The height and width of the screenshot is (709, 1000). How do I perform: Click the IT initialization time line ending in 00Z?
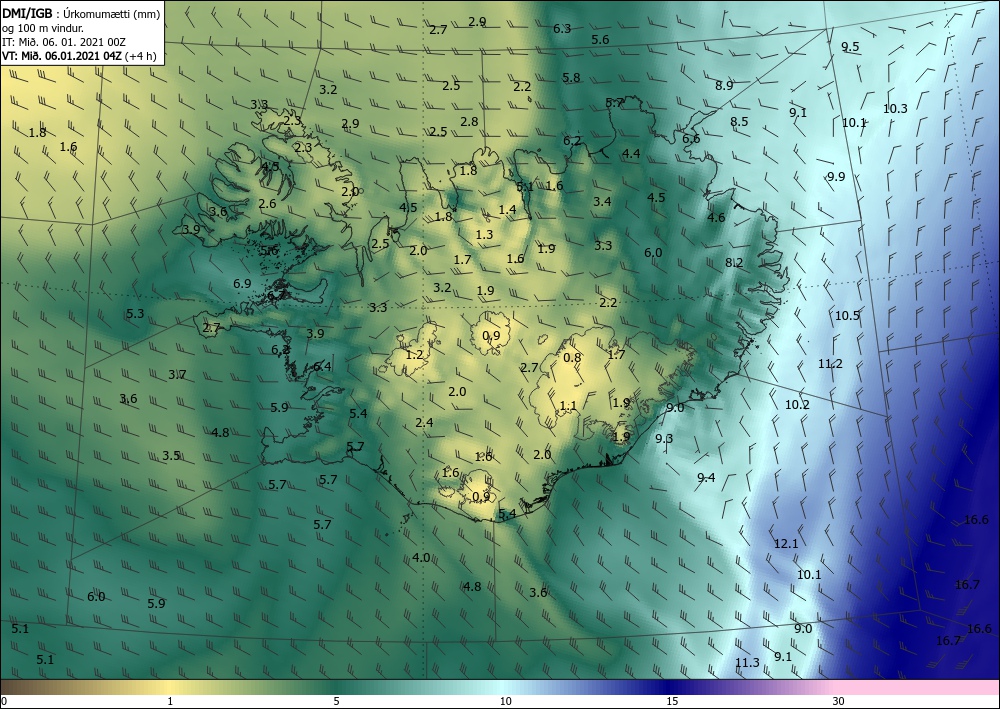coord(64,41)
